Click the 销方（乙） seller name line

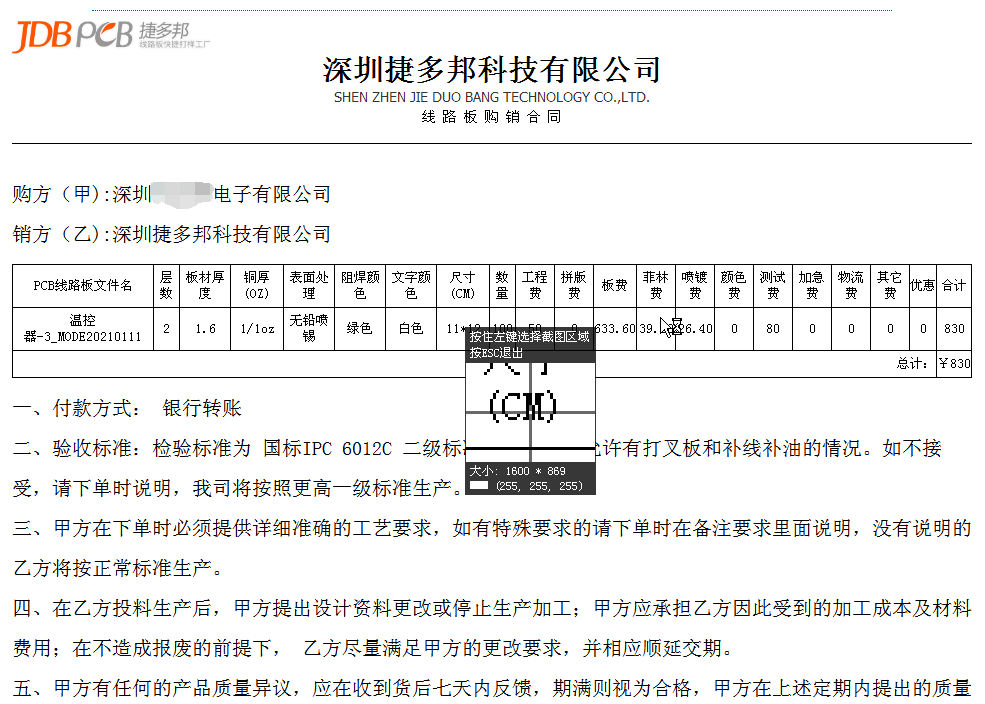171,234
